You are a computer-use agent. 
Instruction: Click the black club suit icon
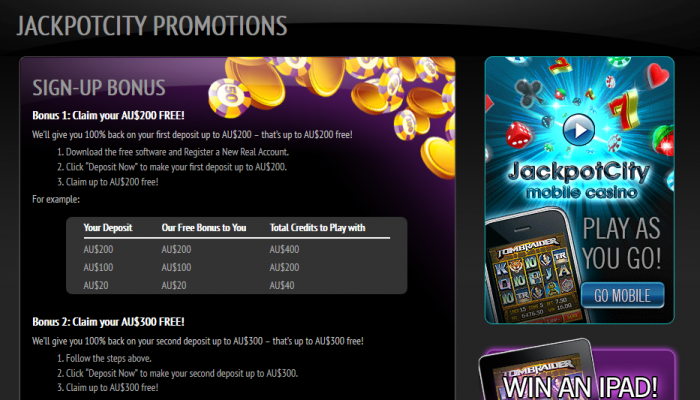(x=529, y=93)
